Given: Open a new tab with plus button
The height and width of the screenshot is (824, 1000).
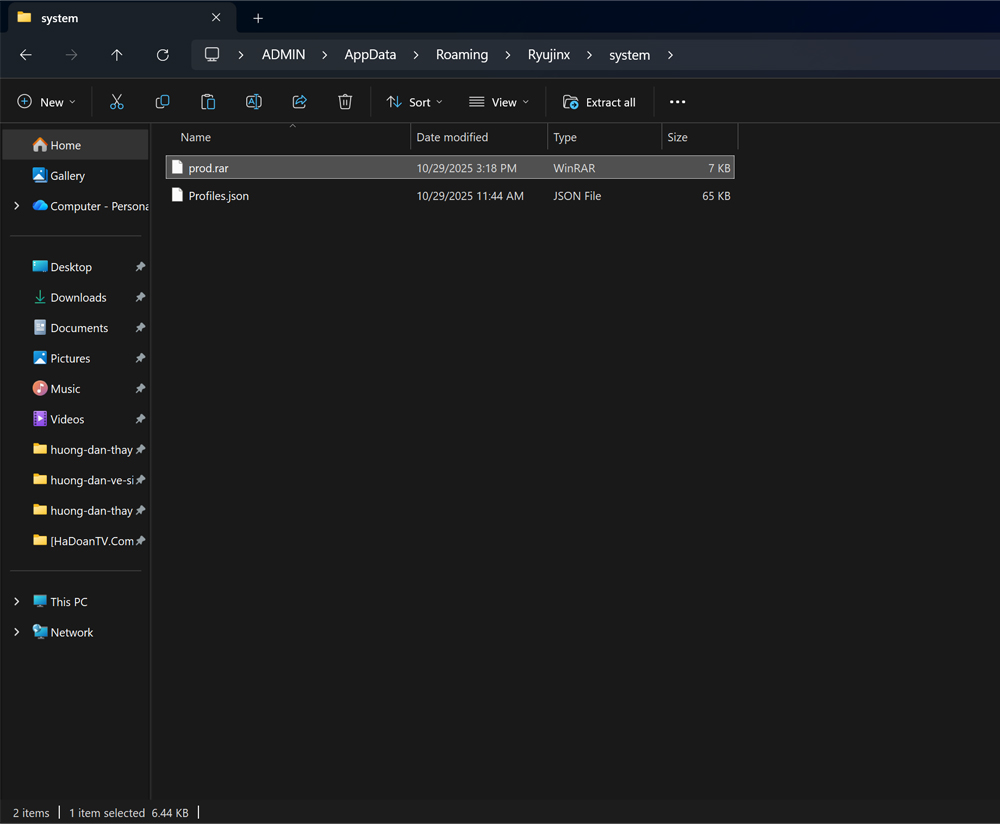Looking at the screenshot, I should click(x=258, y=18).
